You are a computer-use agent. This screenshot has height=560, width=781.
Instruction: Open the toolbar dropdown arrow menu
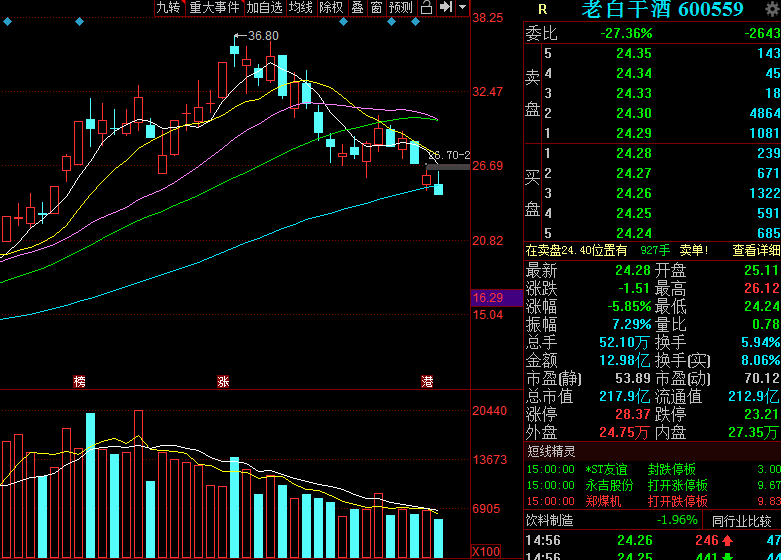coord(462,8)
